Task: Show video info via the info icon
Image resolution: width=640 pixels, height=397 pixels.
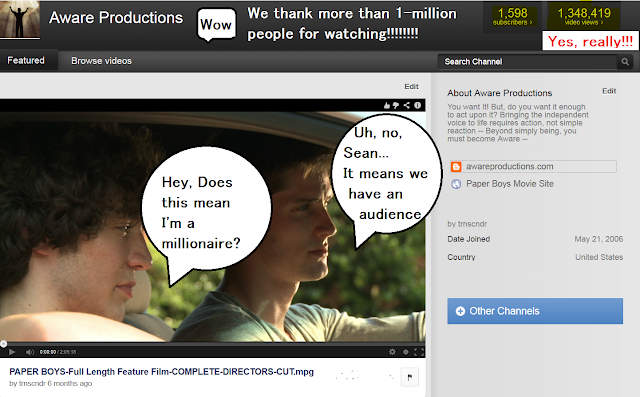Action: (x=418, y=105)
